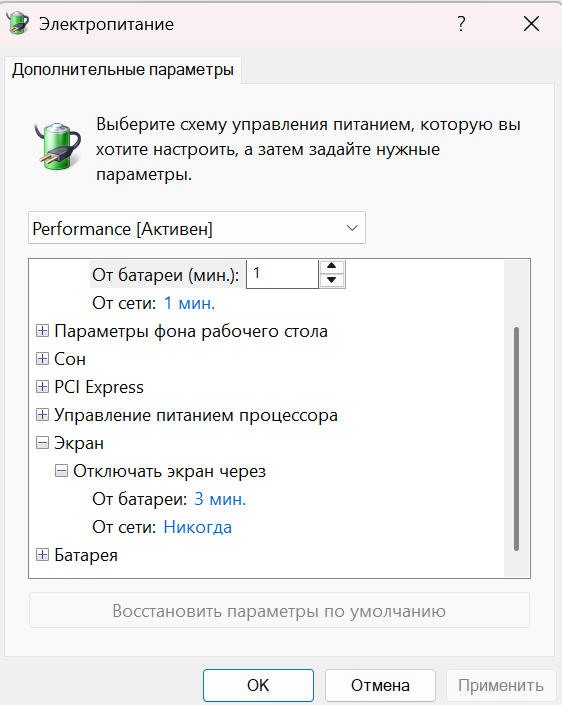Open the Performance [Активен] power plan dropdown
Screen dimensions: 562x705
[x=197, y=228]
